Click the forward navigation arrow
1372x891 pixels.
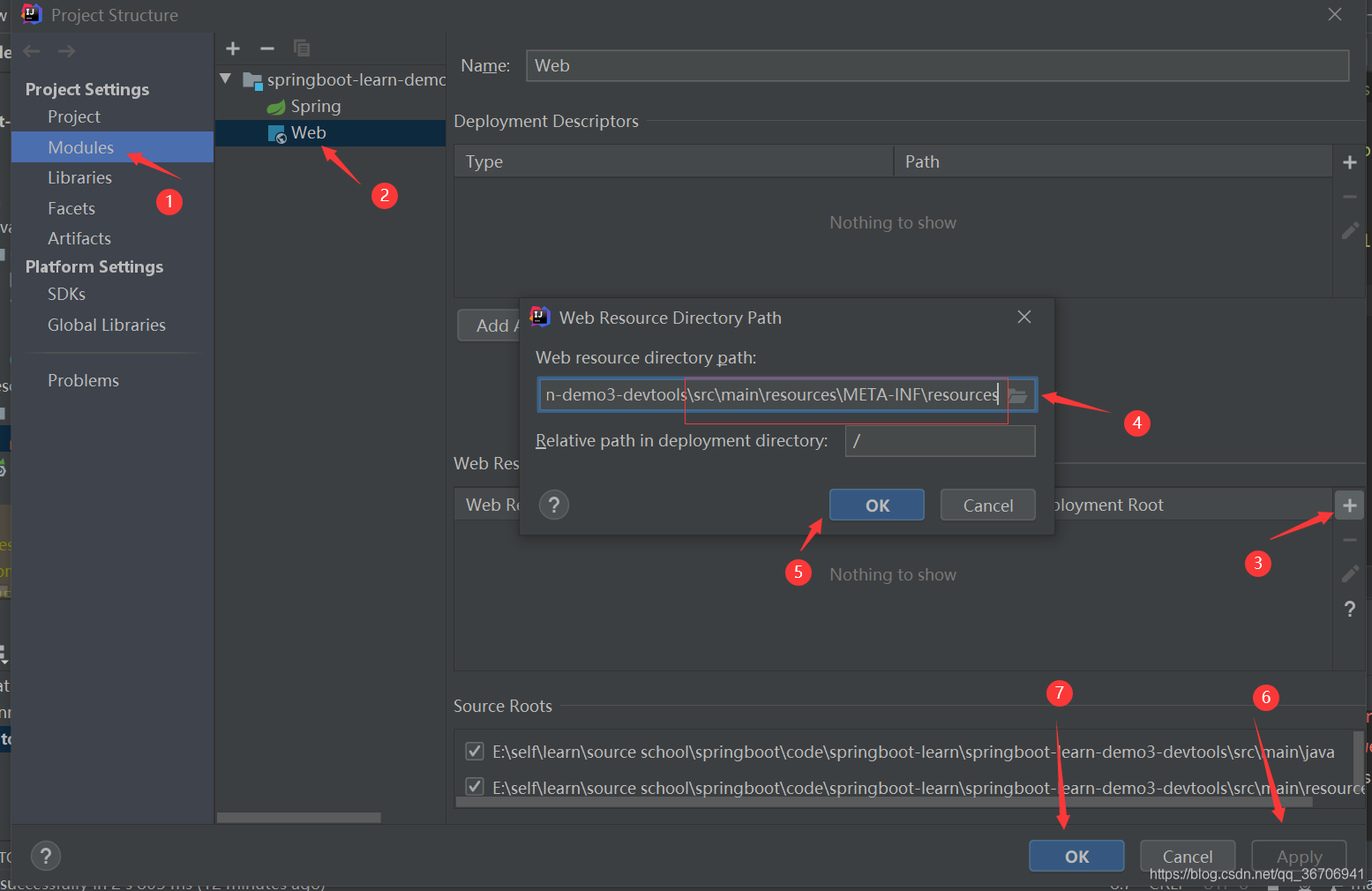[66, 51]
